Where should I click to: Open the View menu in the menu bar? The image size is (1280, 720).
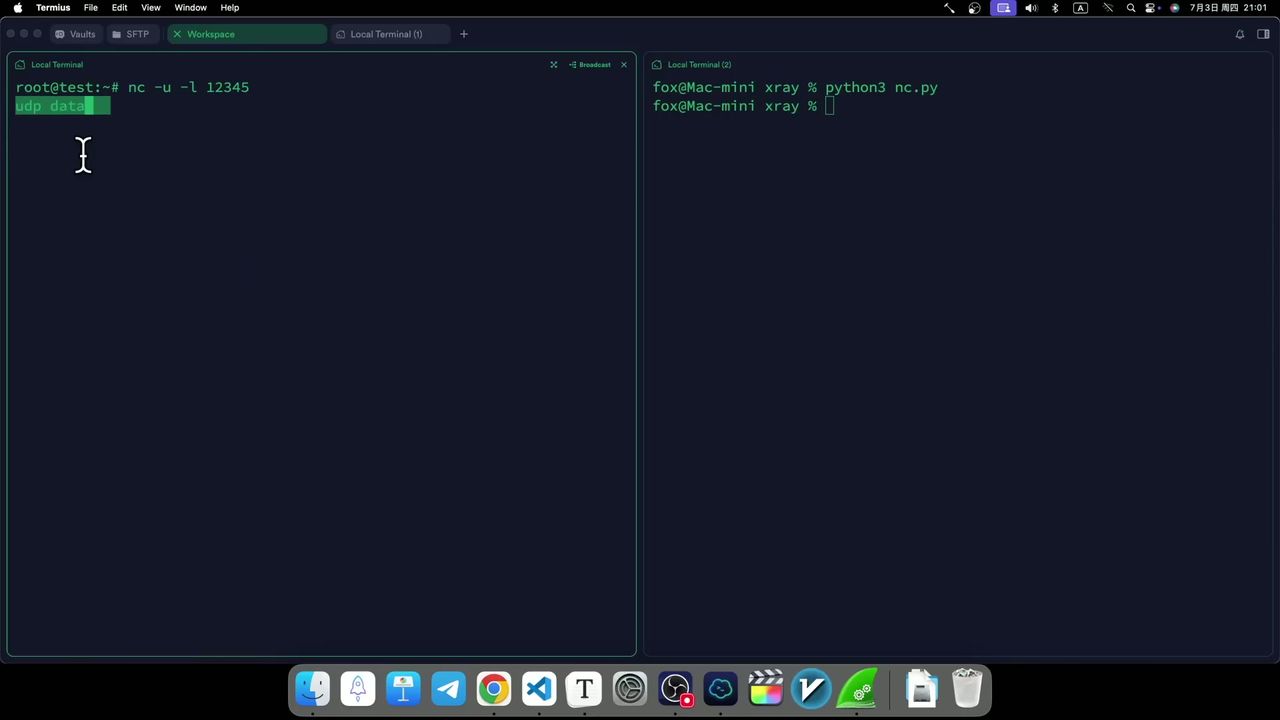click(151, 8)
